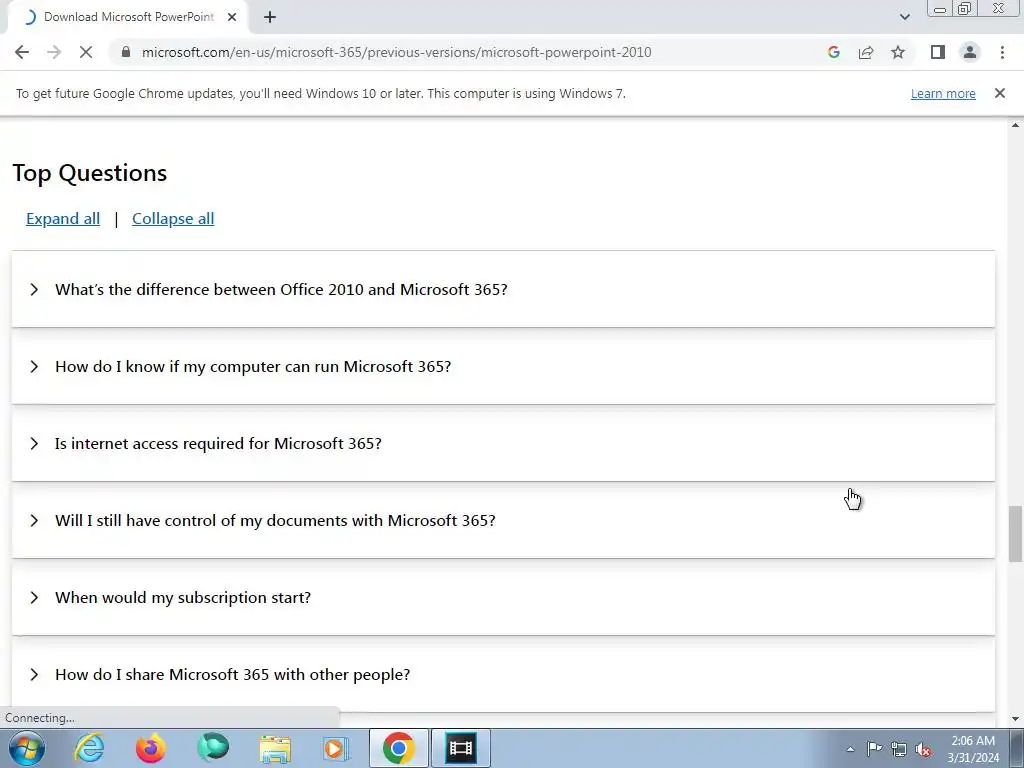Open the Action Center flag icon
This screenshot has height=768, width=1024.
874,748
